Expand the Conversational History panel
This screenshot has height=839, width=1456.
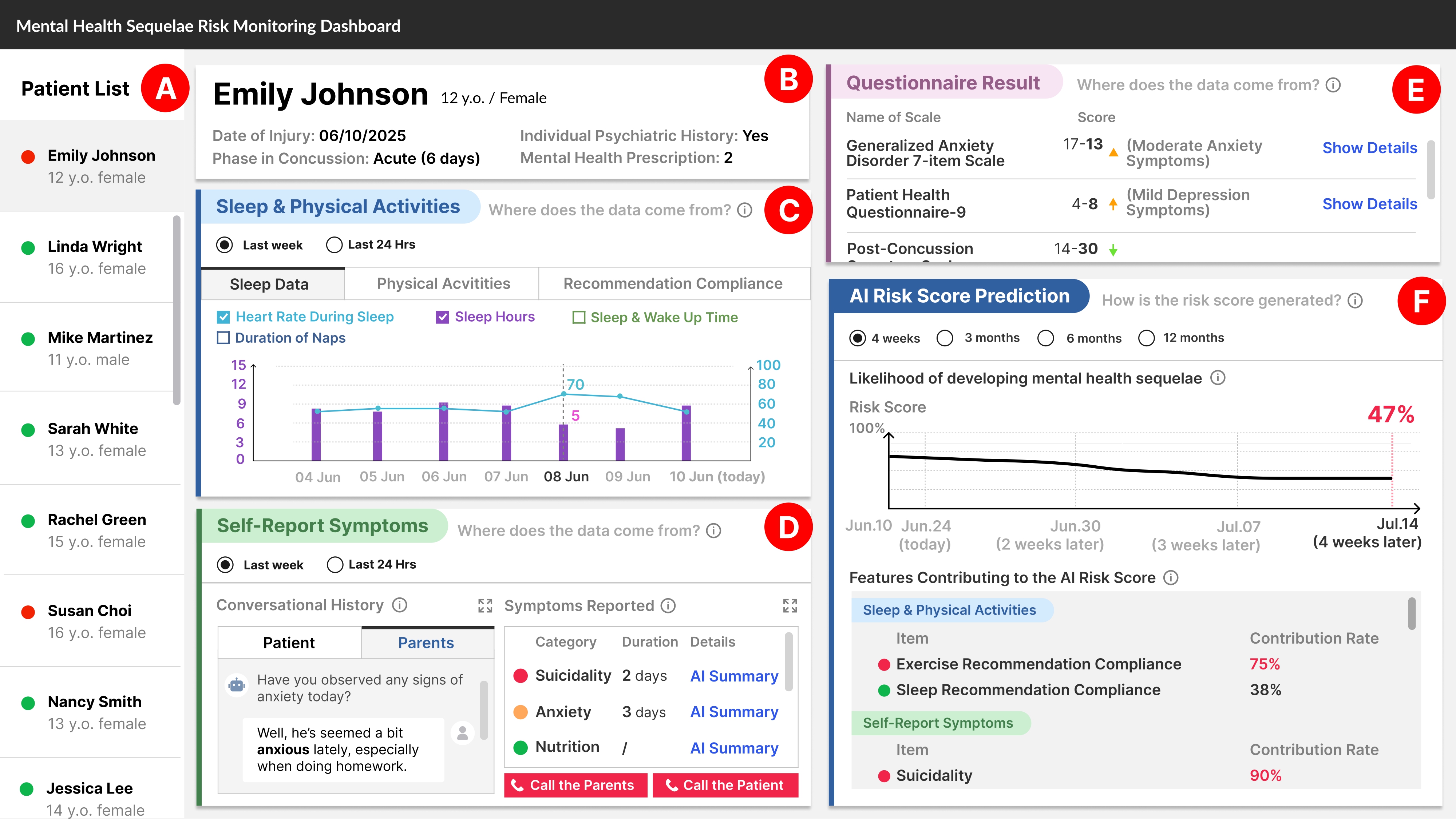tap(485, 606)
